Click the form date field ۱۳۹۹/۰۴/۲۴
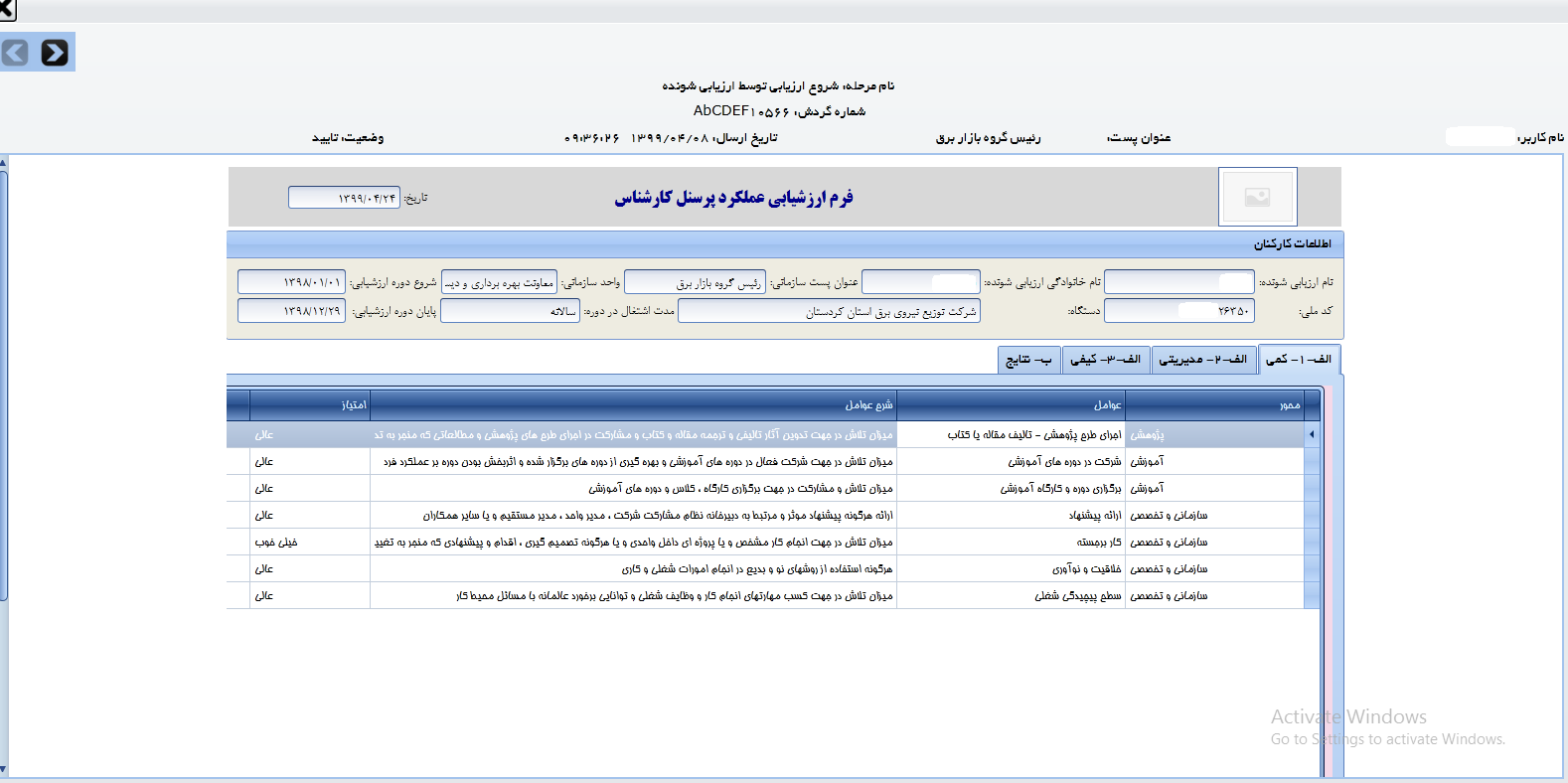 (x=344, y=198)
